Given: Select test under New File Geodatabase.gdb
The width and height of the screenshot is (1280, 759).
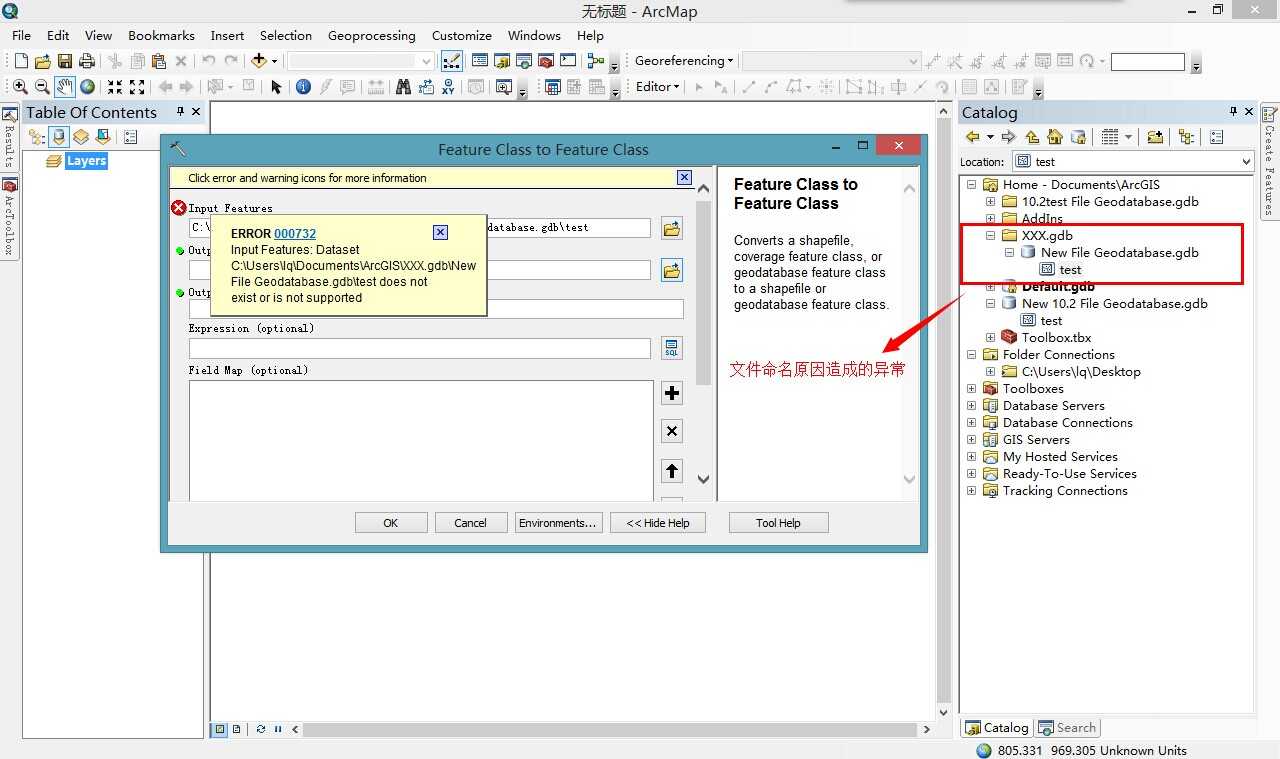Looking at the screenshot, I should (x=1070, y=270).
